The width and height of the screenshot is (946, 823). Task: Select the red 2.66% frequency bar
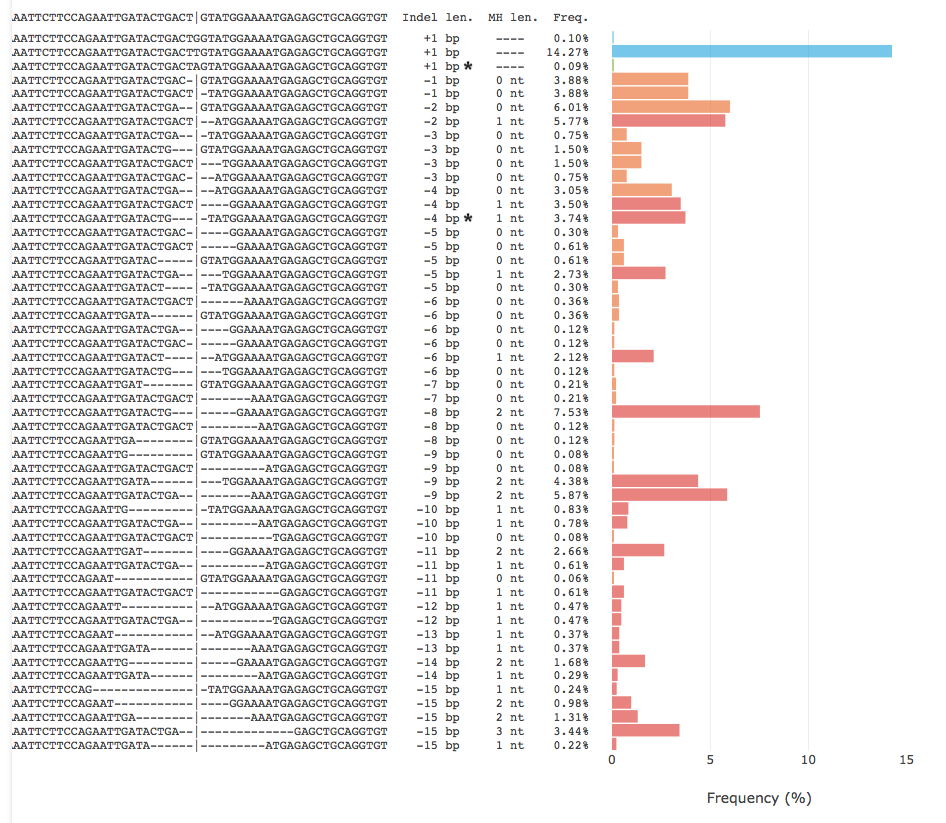coord(637,550)
